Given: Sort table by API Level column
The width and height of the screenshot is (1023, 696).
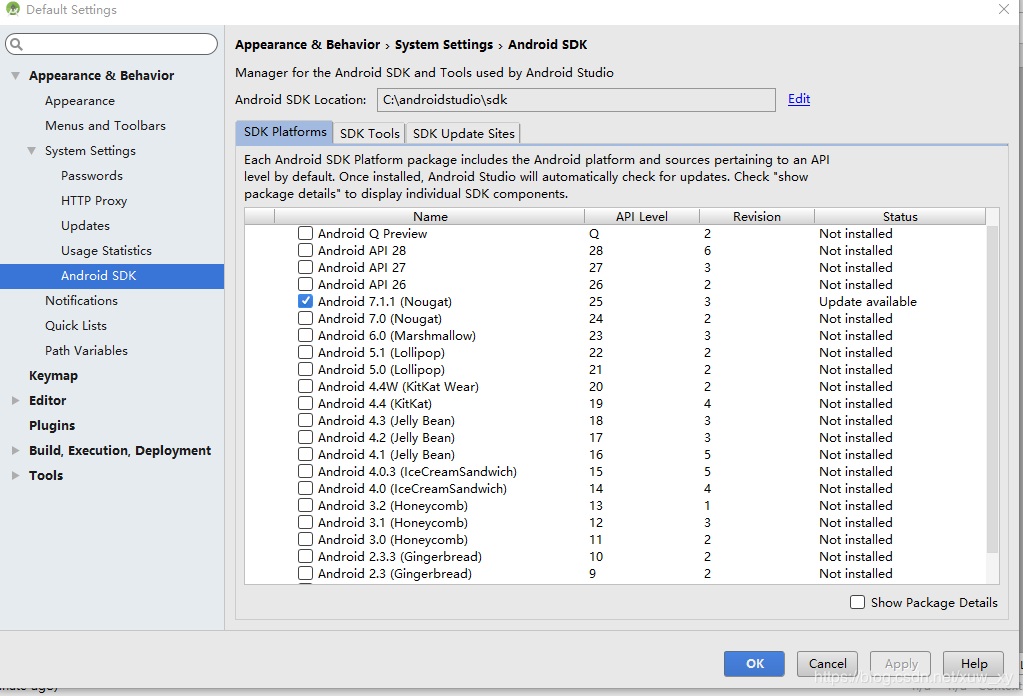Looking at the screenshot, I should pyautogui.click(x=642, y=217).
